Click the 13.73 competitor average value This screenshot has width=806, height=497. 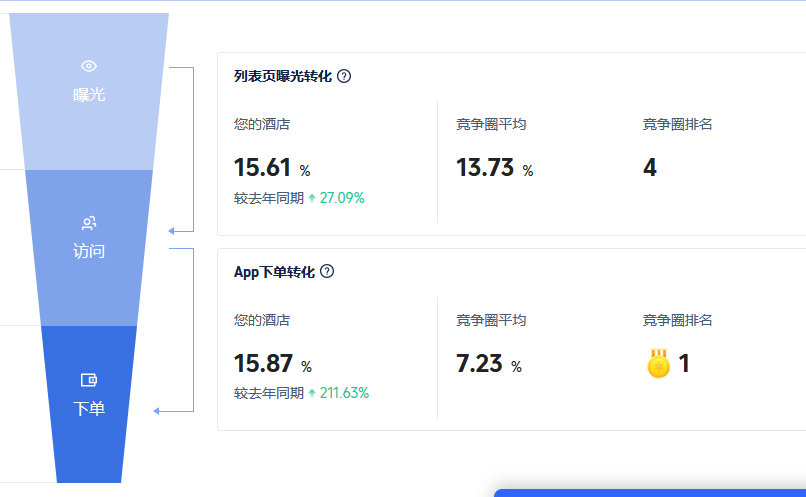[x=485, y=168]
